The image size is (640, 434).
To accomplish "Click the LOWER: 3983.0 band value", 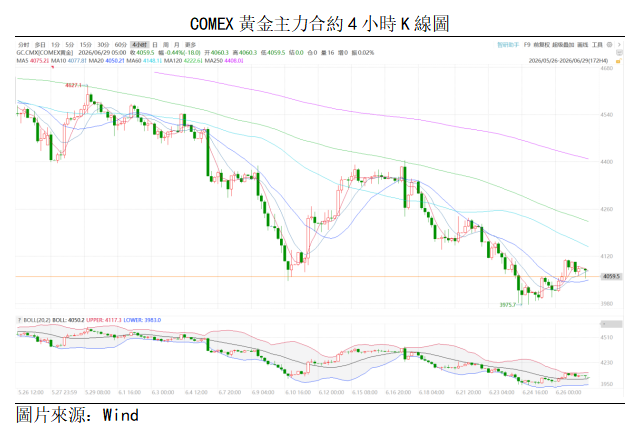I will coord(142,320).
